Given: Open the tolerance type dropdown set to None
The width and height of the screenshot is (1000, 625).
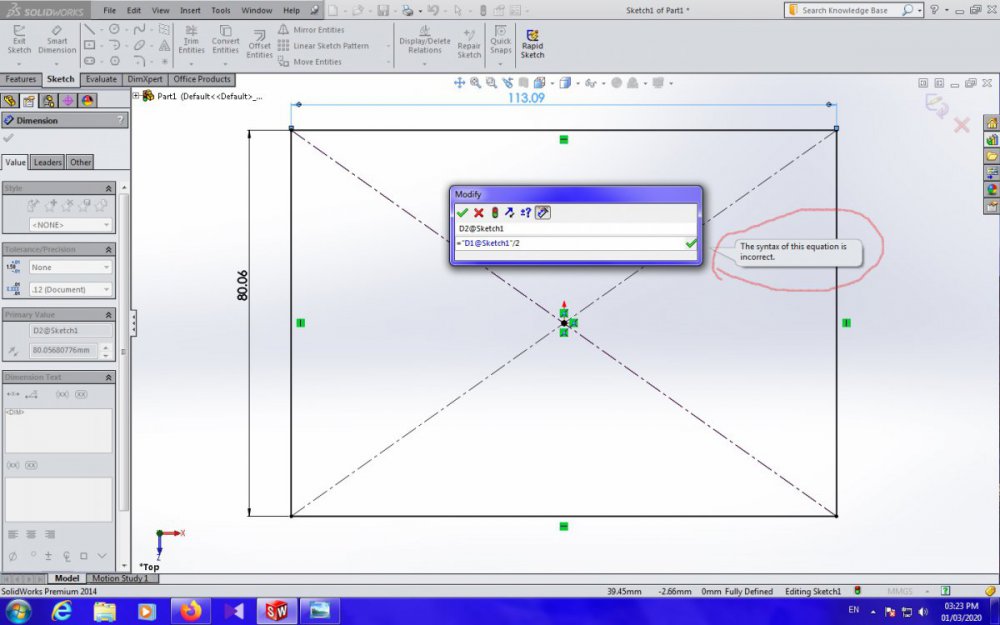Looking at the screenshot, I should pos(71,267).
